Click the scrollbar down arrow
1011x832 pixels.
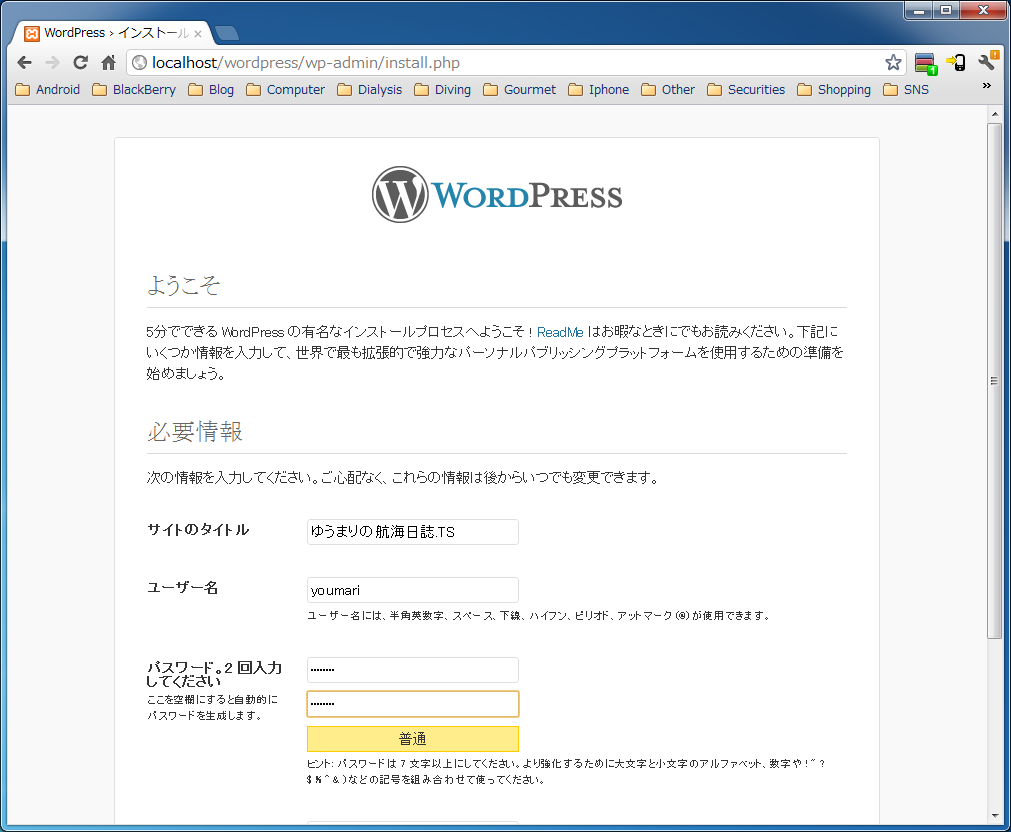[994, 816]
